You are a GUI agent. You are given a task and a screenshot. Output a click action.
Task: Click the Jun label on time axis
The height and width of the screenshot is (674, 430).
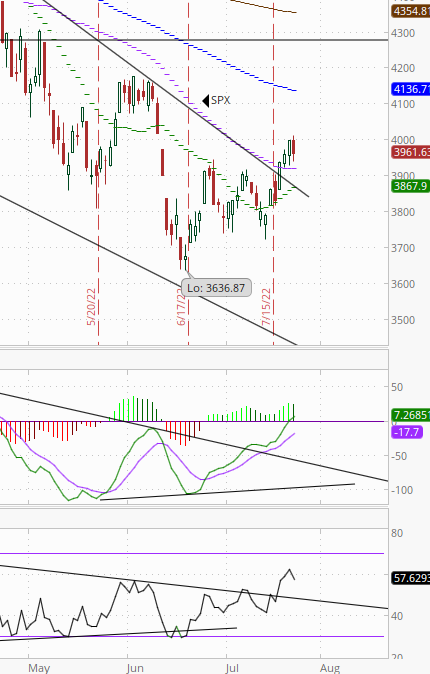click(x=135, y=668)
